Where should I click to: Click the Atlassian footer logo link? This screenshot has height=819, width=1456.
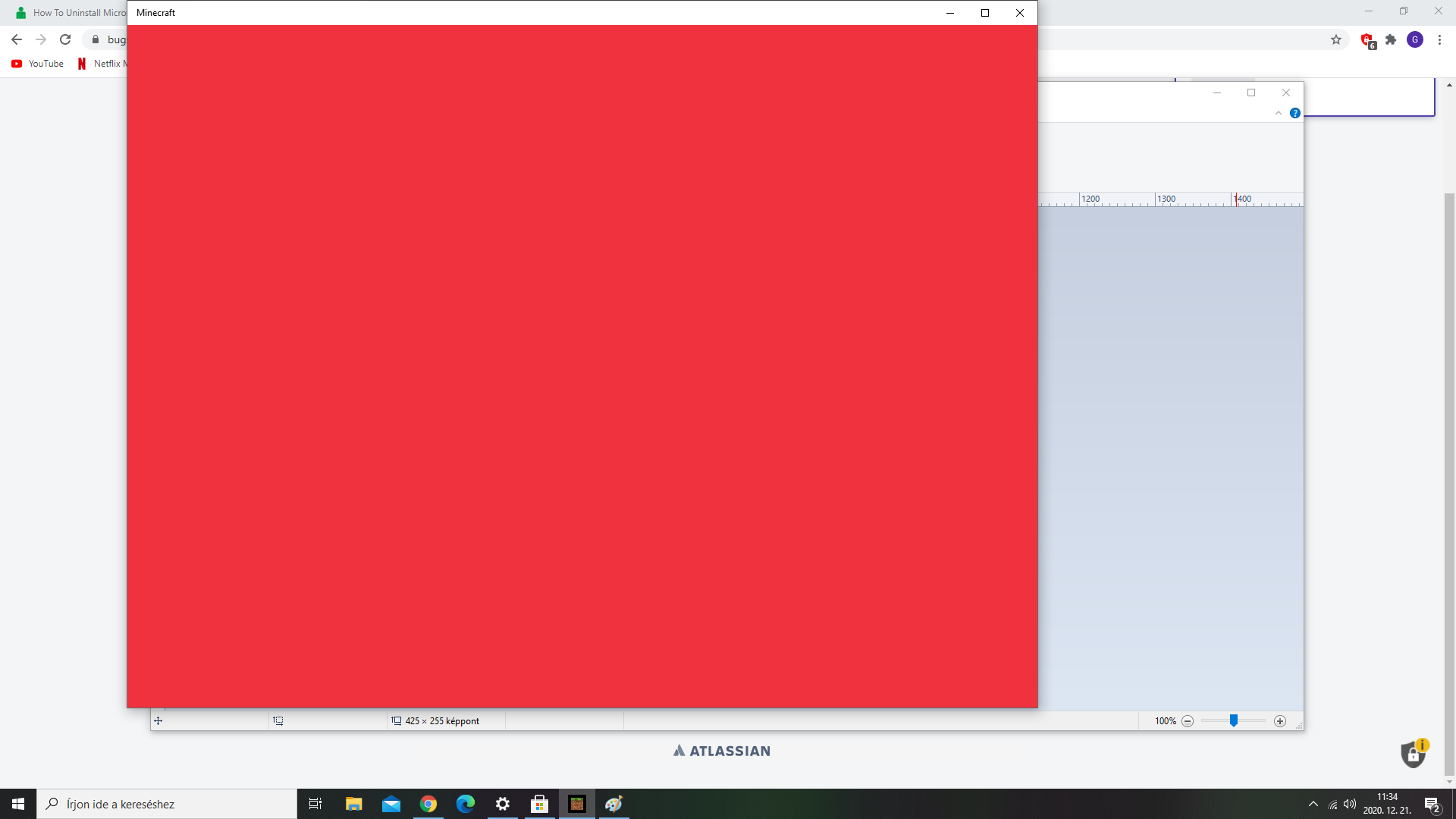pyautogui.click(x=722, y=751)
